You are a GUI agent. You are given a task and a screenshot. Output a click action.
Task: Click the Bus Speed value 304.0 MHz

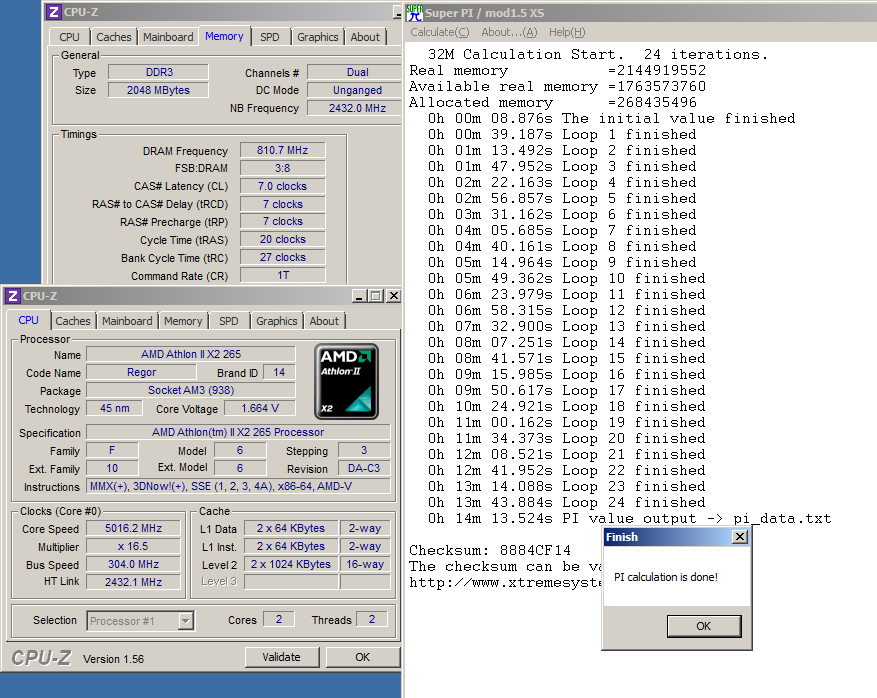(133, 564)
